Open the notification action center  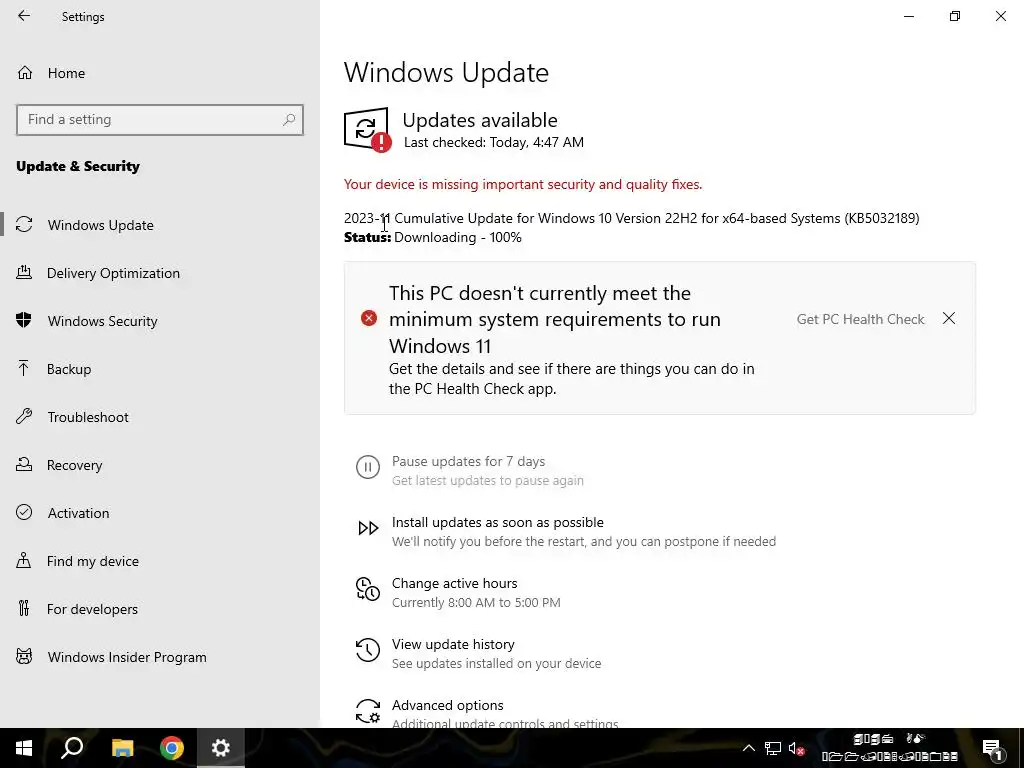tap(992, 748)
